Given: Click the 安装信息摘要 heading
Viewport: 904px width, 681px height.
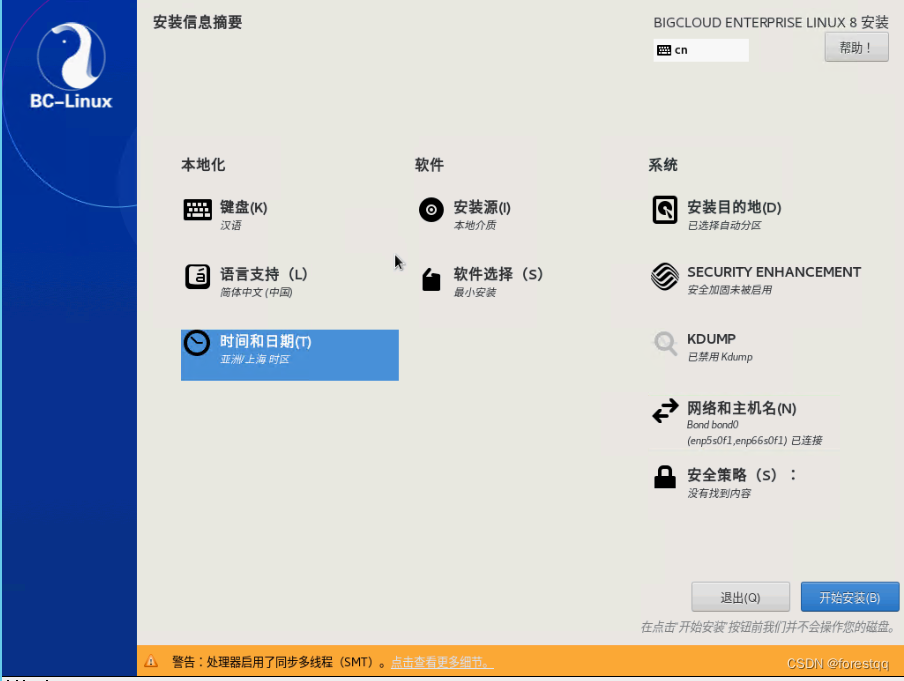Looking at the screenshot, I should (x=197, y=22).
